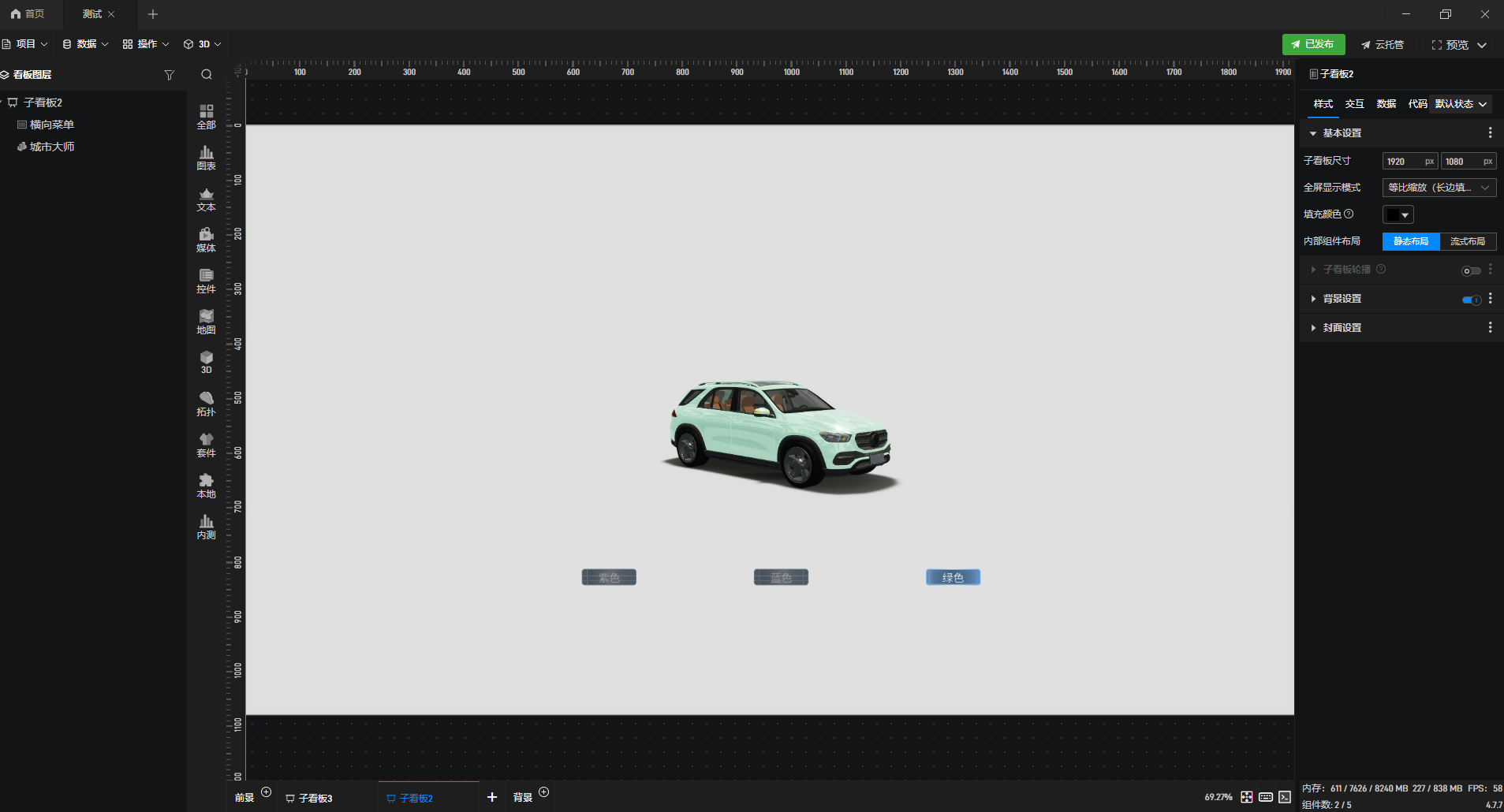Open the 套件 kits category

(x=206, y=445)
